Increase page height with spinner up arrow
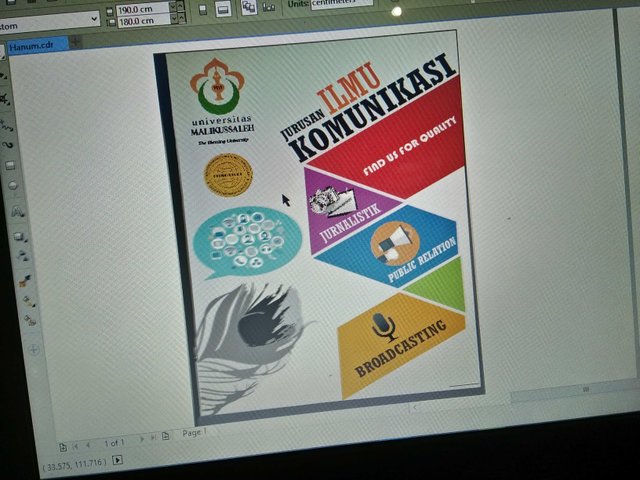 click(182, 18)
